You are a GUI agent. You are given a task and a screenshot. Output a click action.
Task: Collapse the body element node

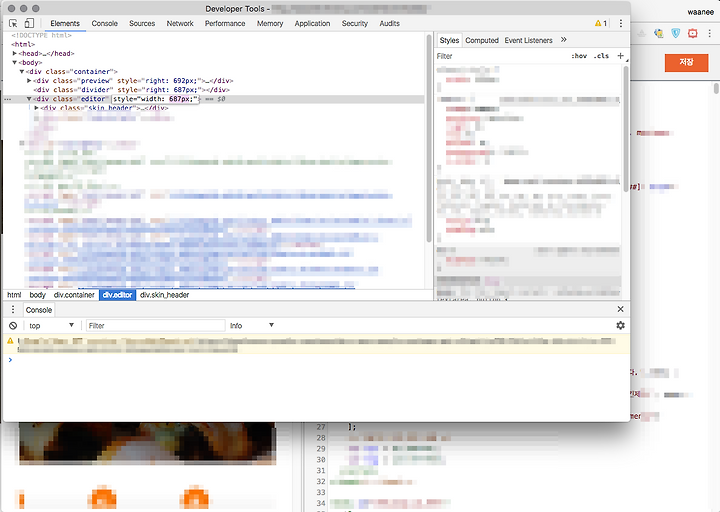click(x=15, y=62)
